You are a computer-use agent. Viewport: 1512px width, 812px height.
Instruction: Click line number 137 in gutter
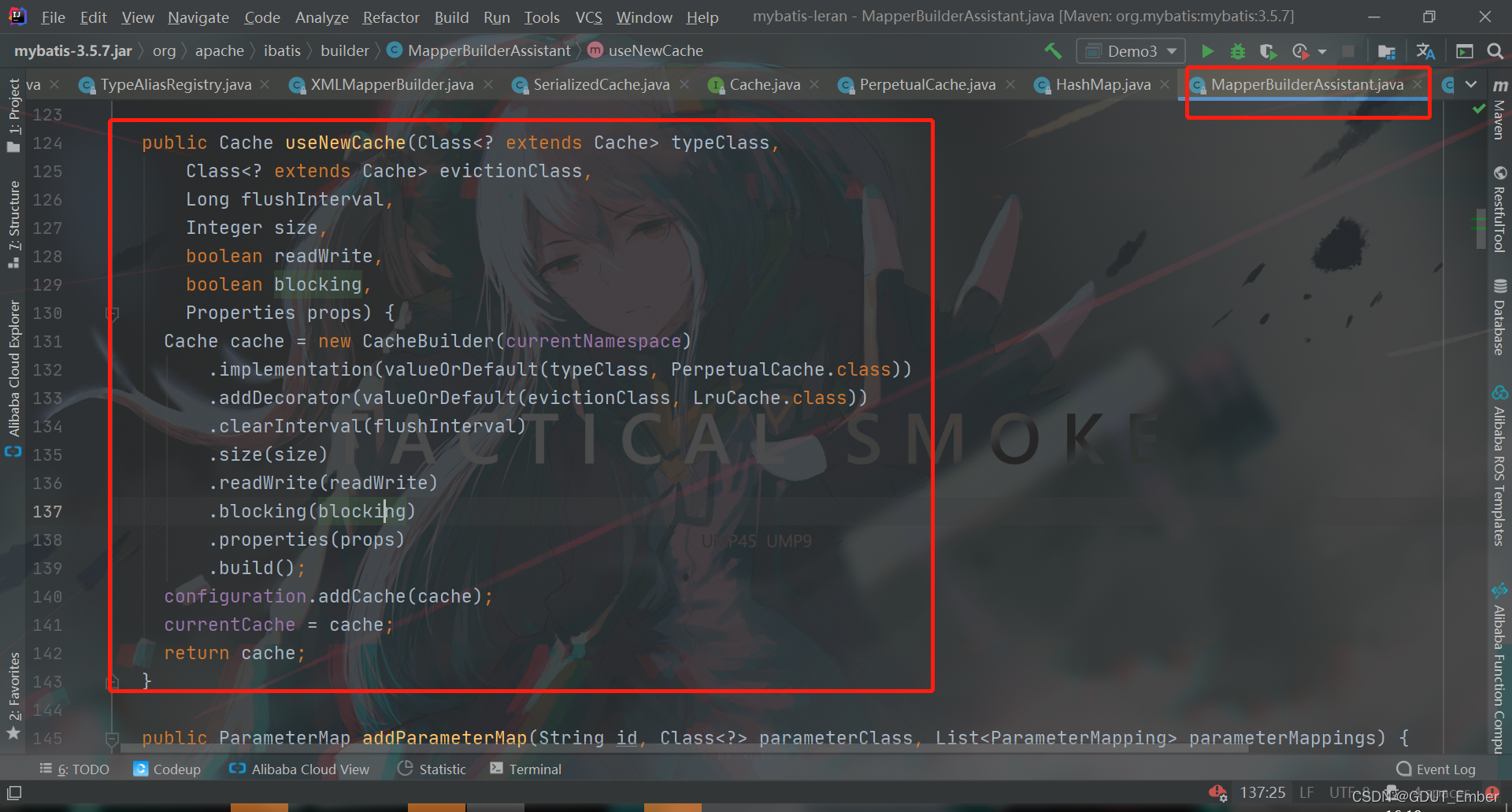tap(47, 512)
